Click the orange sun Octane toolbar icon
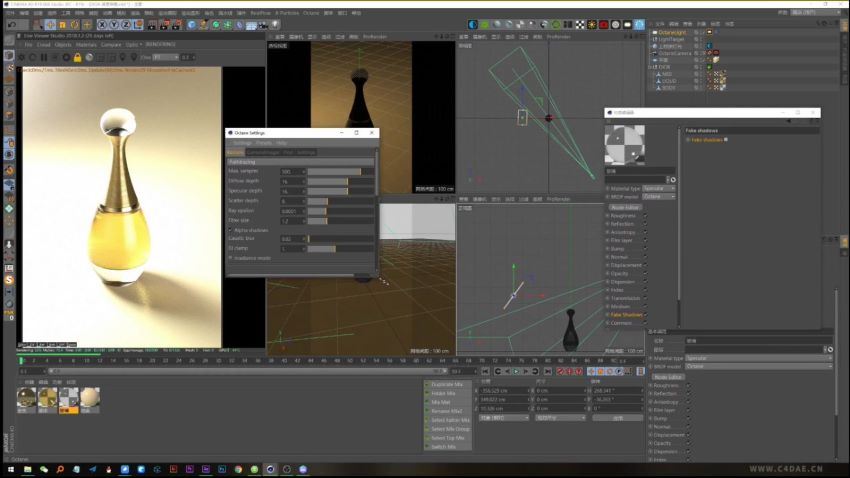 [591, 24]
